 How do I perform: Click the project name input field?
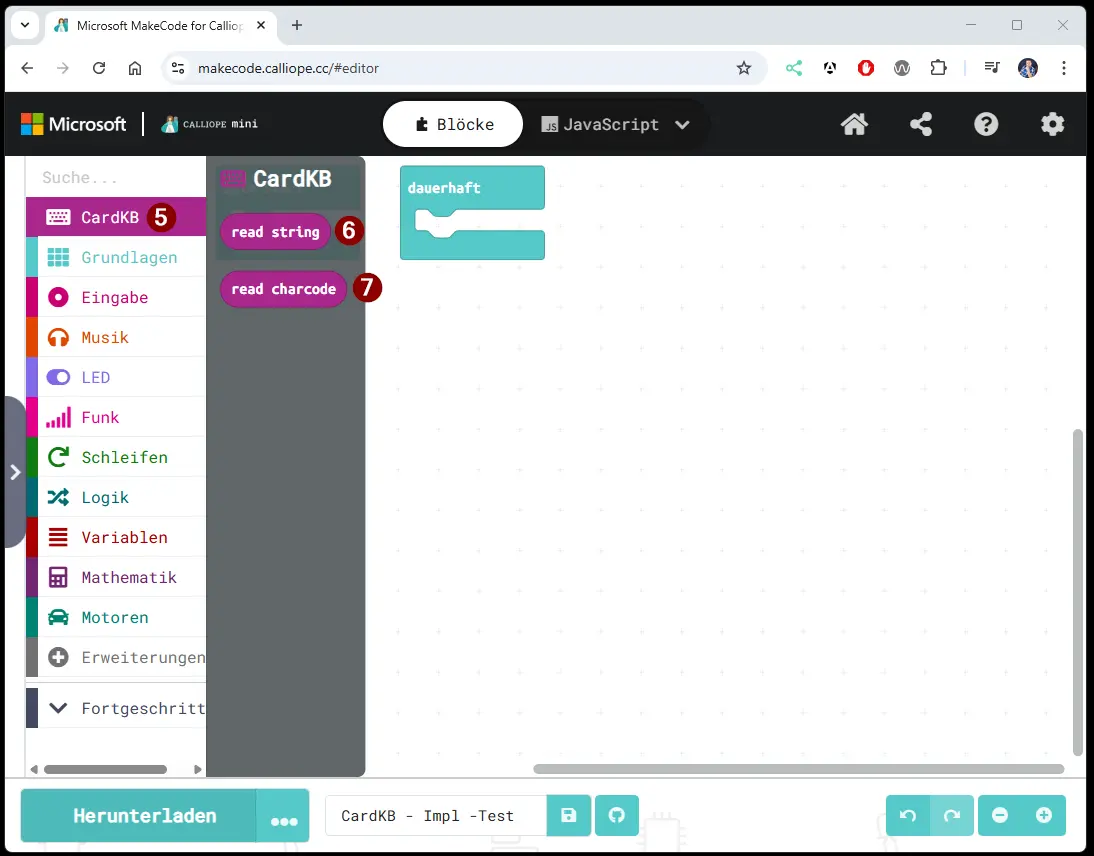[x=436, y=816]
